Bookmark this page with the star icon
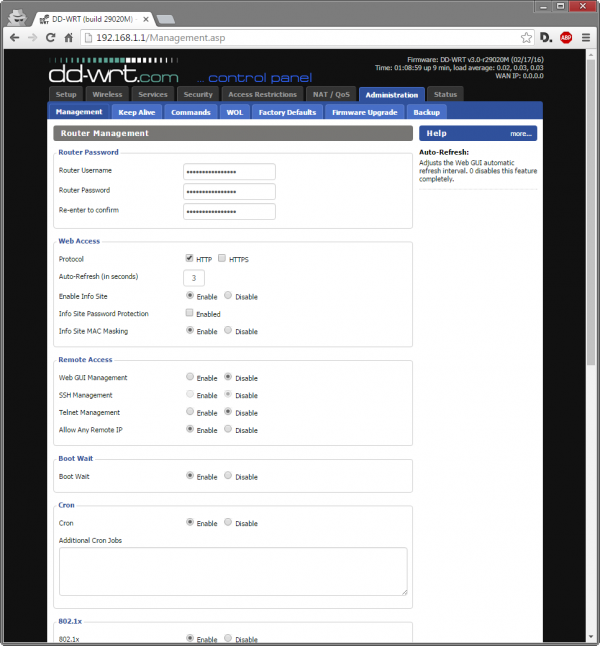 point(526,37)
